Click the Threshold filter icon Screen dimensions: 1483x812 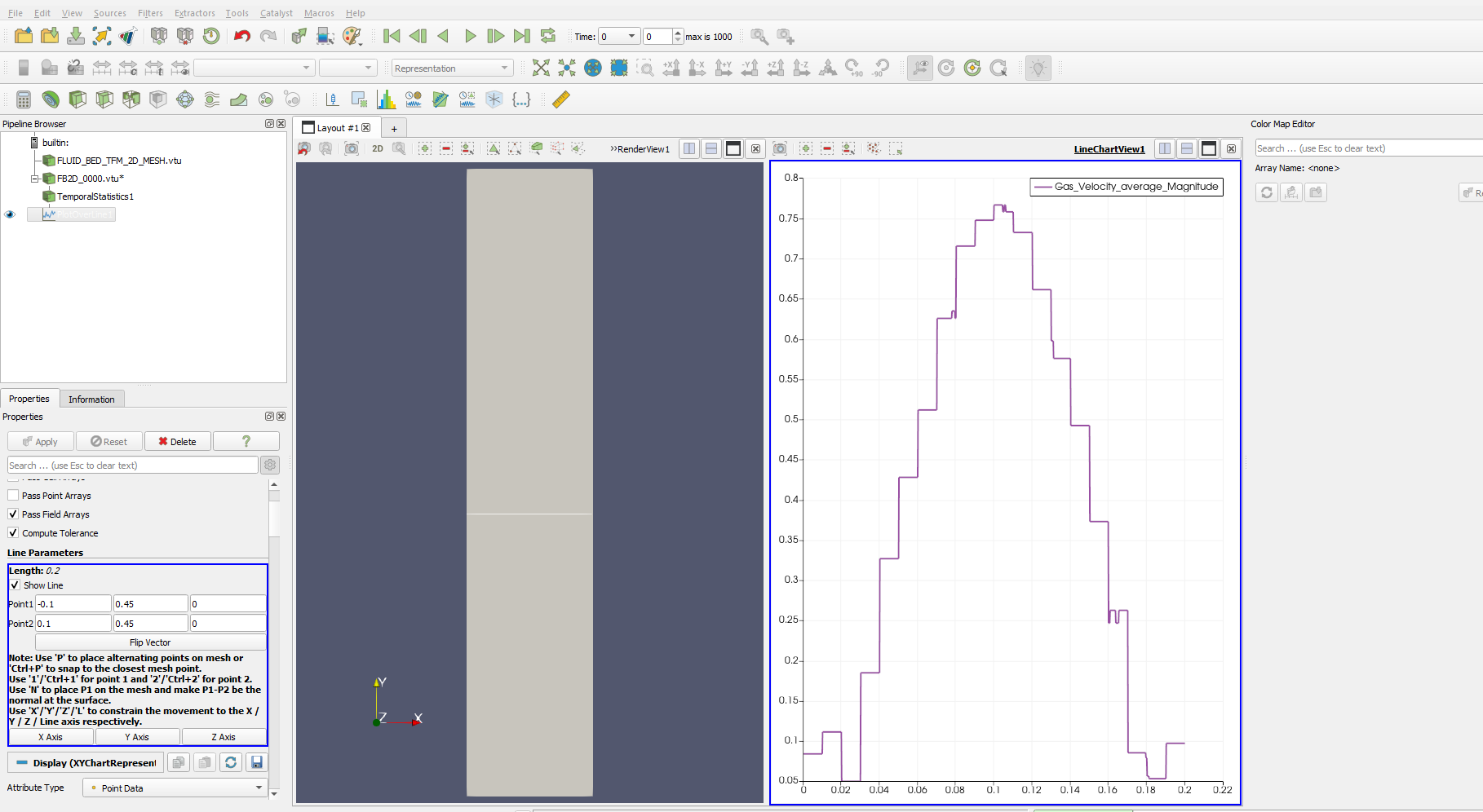[131, 99]
